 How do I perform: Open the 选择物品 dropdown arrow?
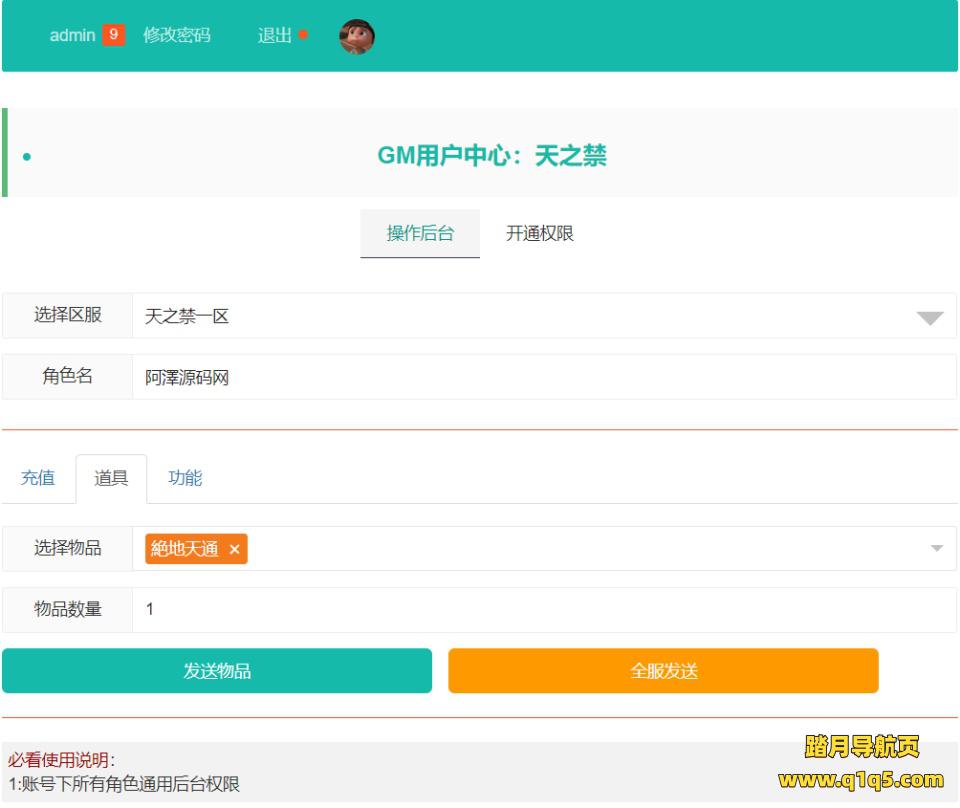937,549
